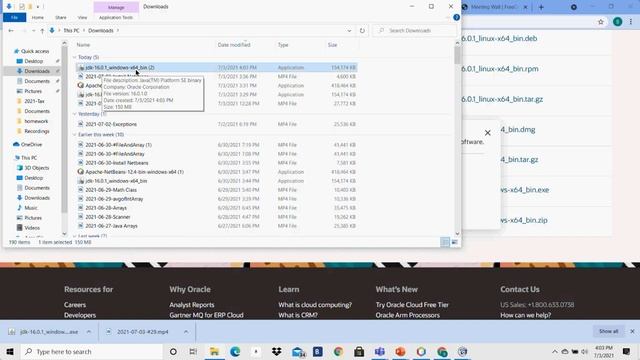Select the Application Tools tab
The width and height of the screenshot is (640, 360).
(116, 18)
